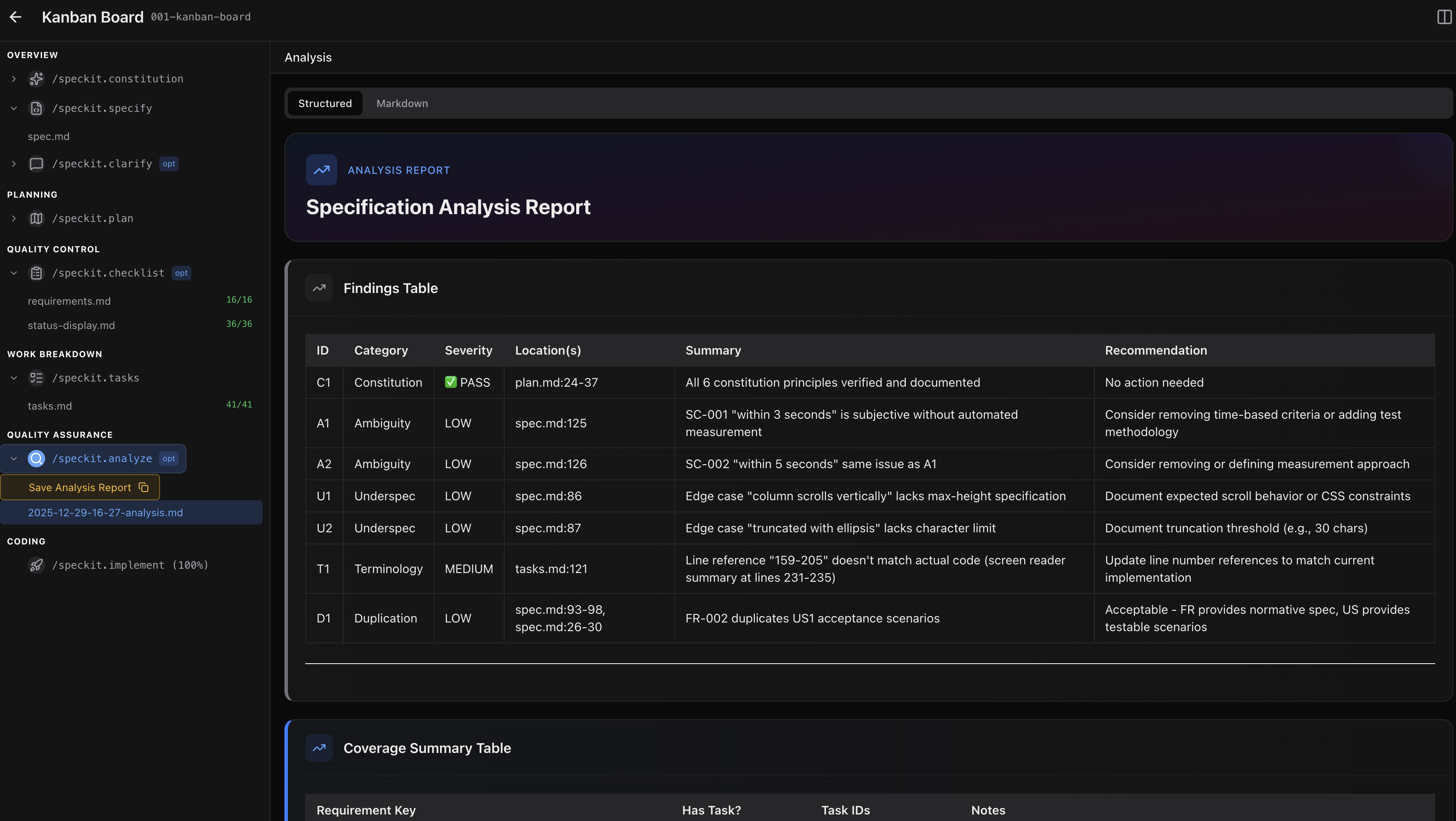
Task: Expand the /speckit.plan section
Action: [13, 218]
